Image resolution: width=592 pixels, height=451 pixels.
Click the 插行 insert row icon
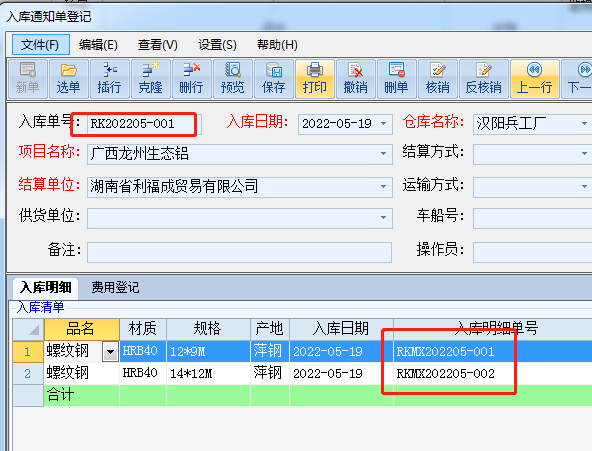coord(109,79)
